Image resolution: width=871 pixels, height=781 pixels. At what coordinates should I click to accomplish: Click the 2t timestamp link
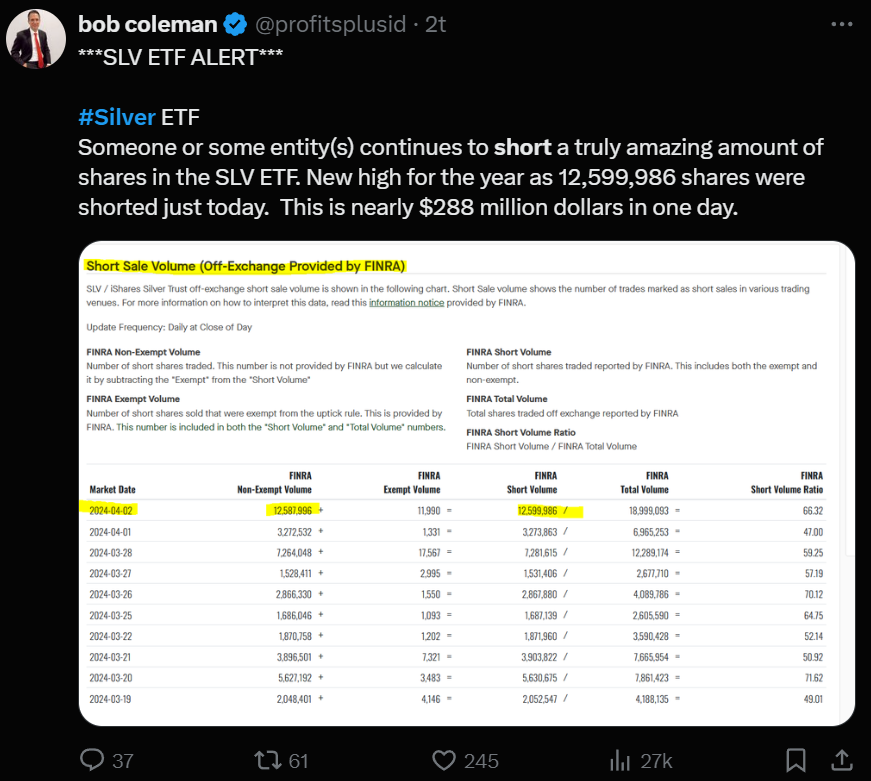[x=436, y=24]
